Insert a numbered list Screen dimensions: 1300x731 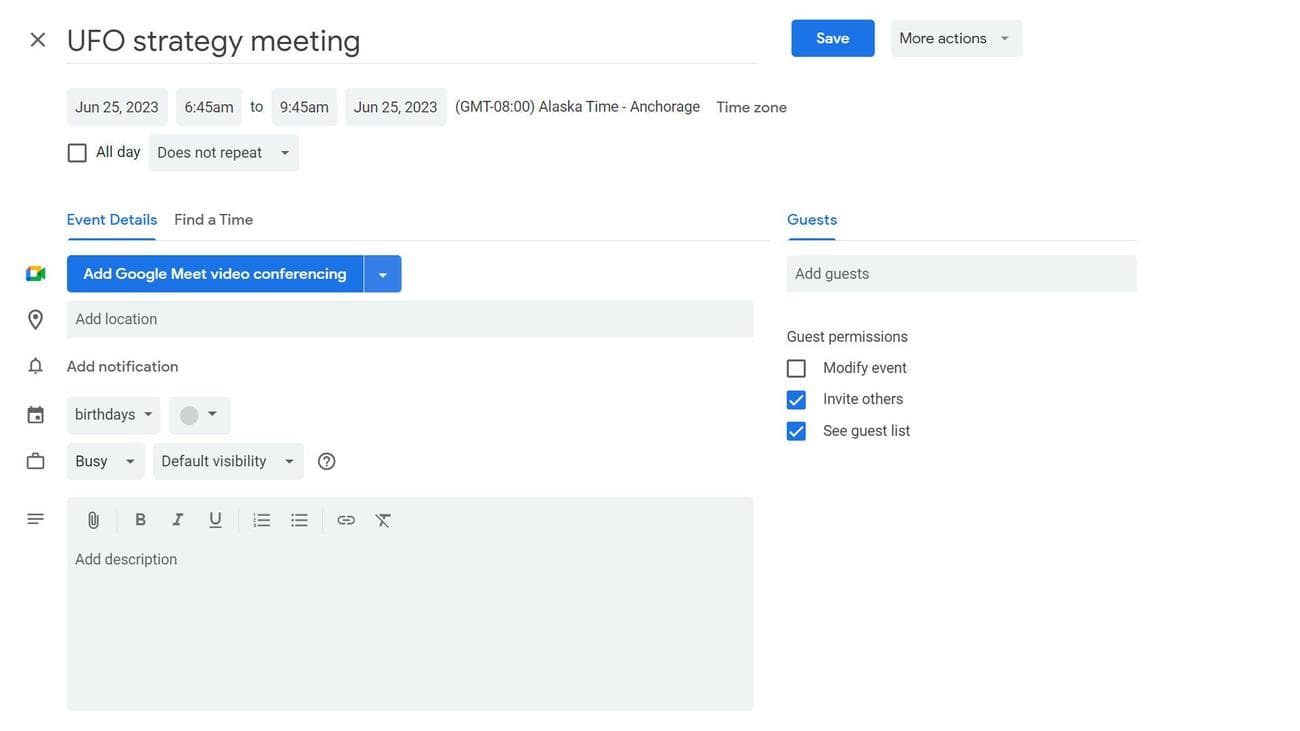(x=262, y=520)
